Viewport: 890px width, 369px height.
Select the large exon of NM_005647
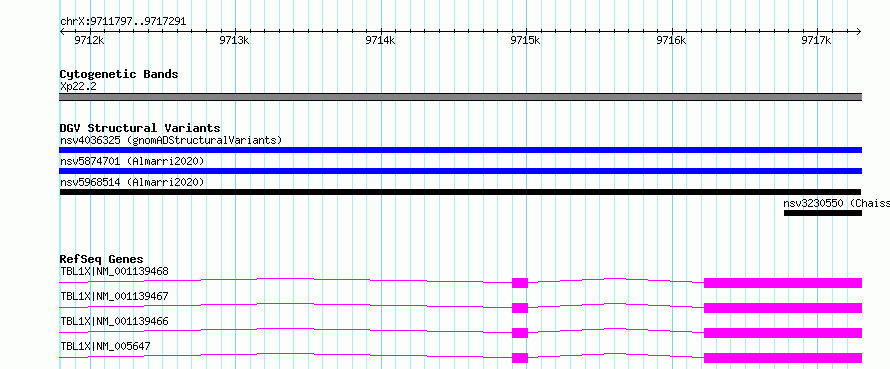tap(783, 358)
